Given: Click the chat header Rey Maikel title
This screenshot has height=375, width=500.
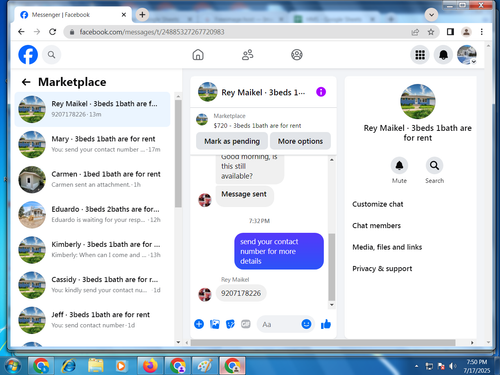Looking at the screenshot, I should [263, 92].
